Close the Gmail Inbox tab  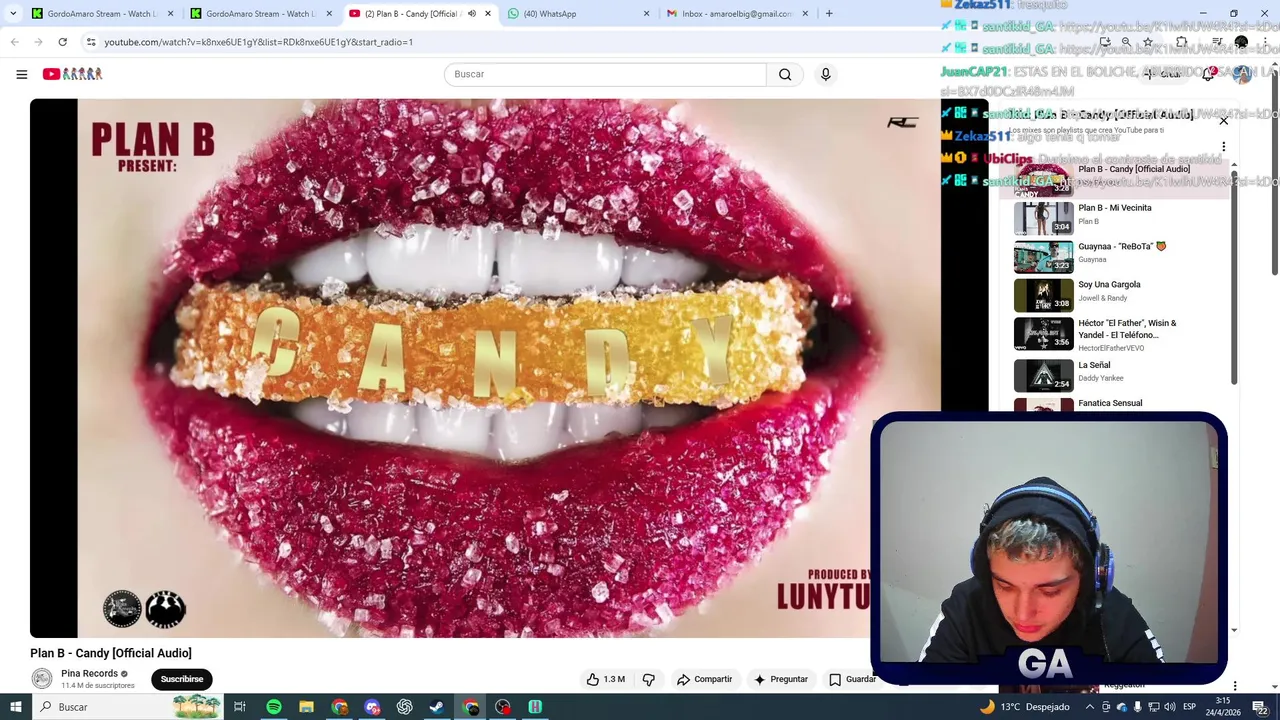coord(805,14)
